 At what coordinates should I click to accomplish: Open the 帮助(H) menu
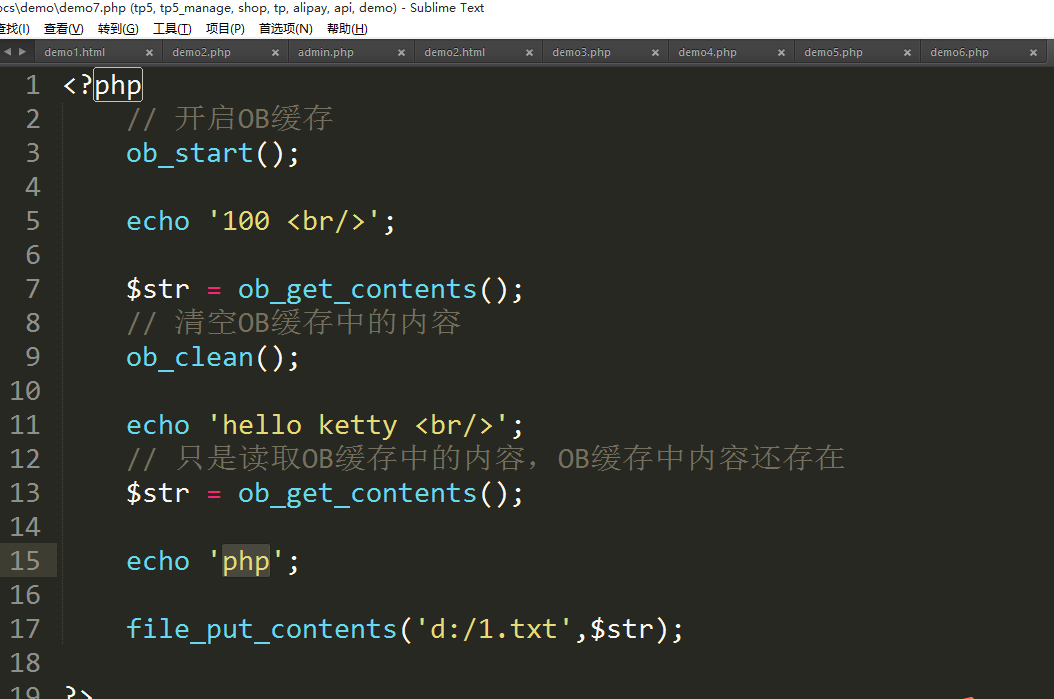click(347, 29)
